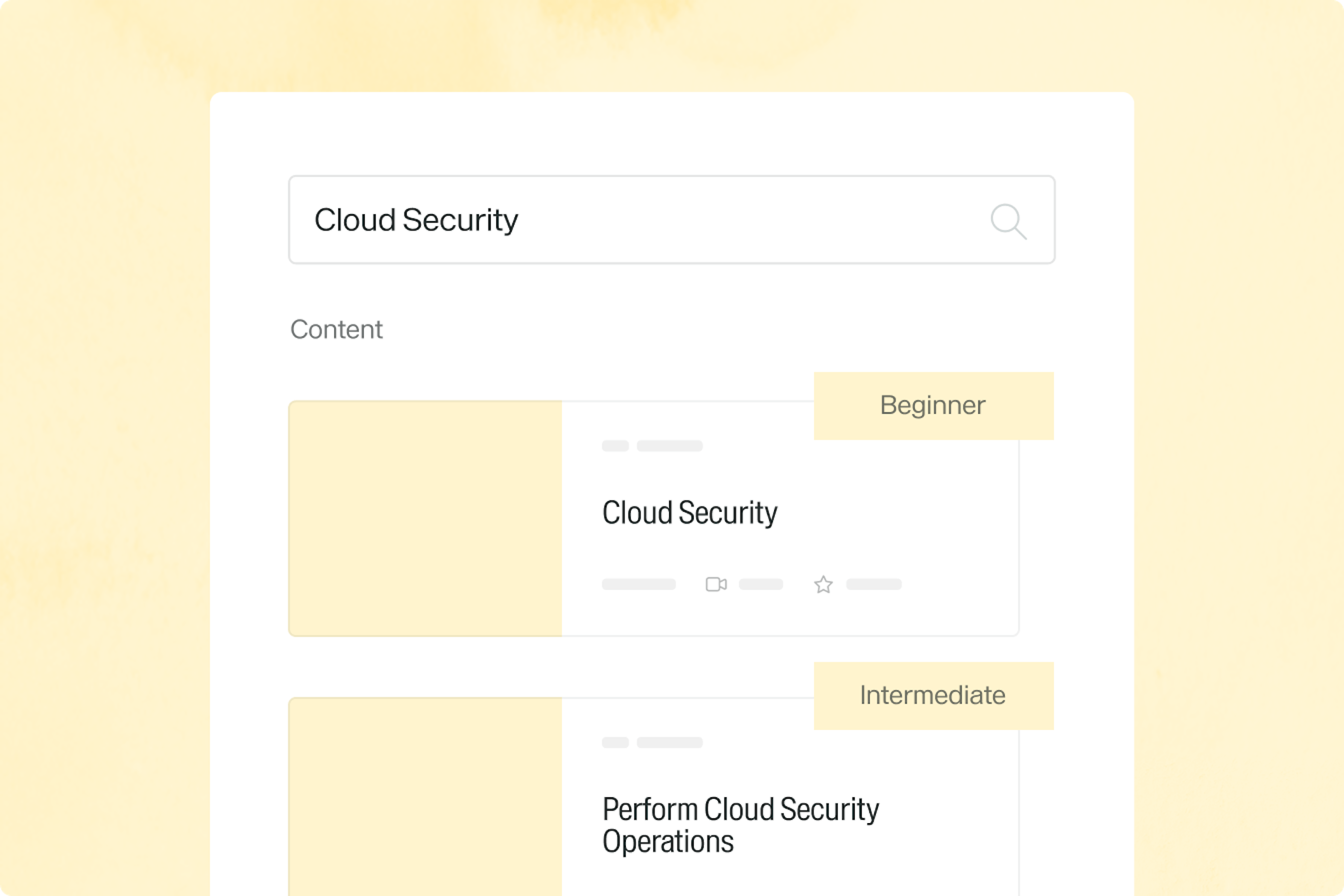1344x896 pixels.
Task: Click the video camera icon on Cloud Security card
Action: (x=715, y=584)
